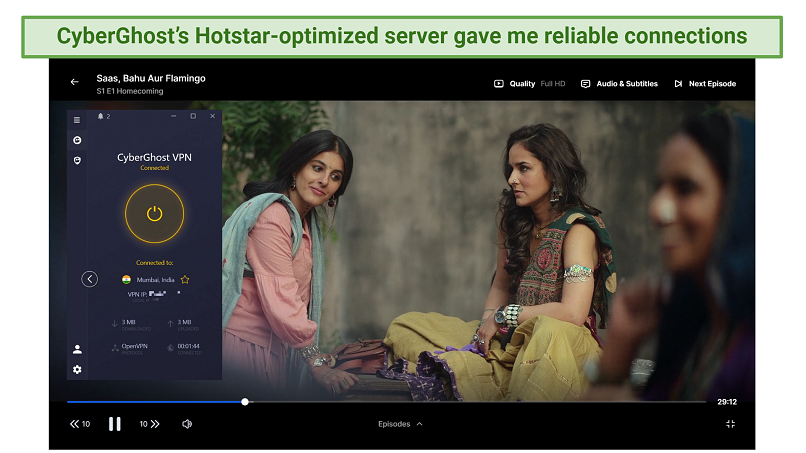Minimize the CyberGhost window
The width and height of the screenshot is (806, 453).
coord(174,116)
